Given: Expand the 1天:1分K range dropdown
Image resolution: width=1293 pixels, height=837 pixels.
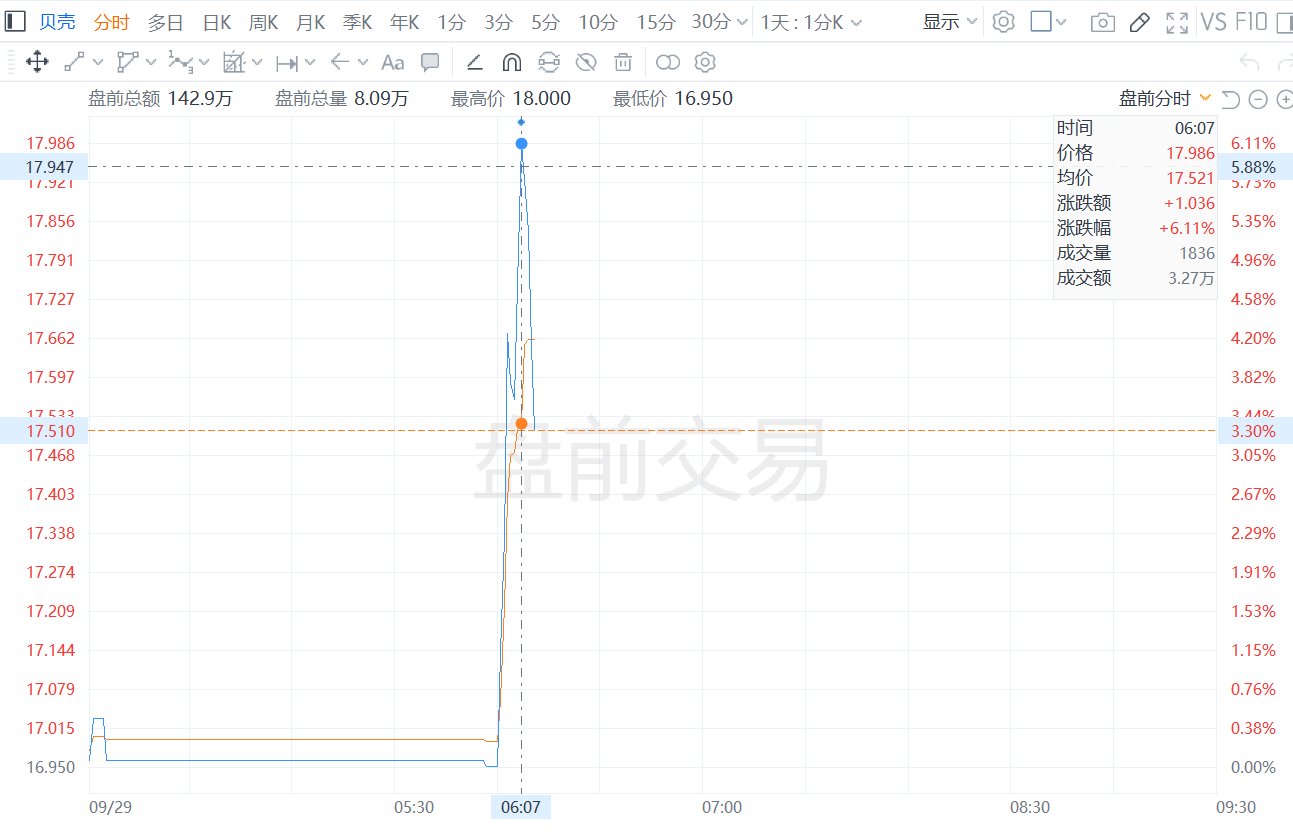Looking at the screenshot, I should coord(810,22).
